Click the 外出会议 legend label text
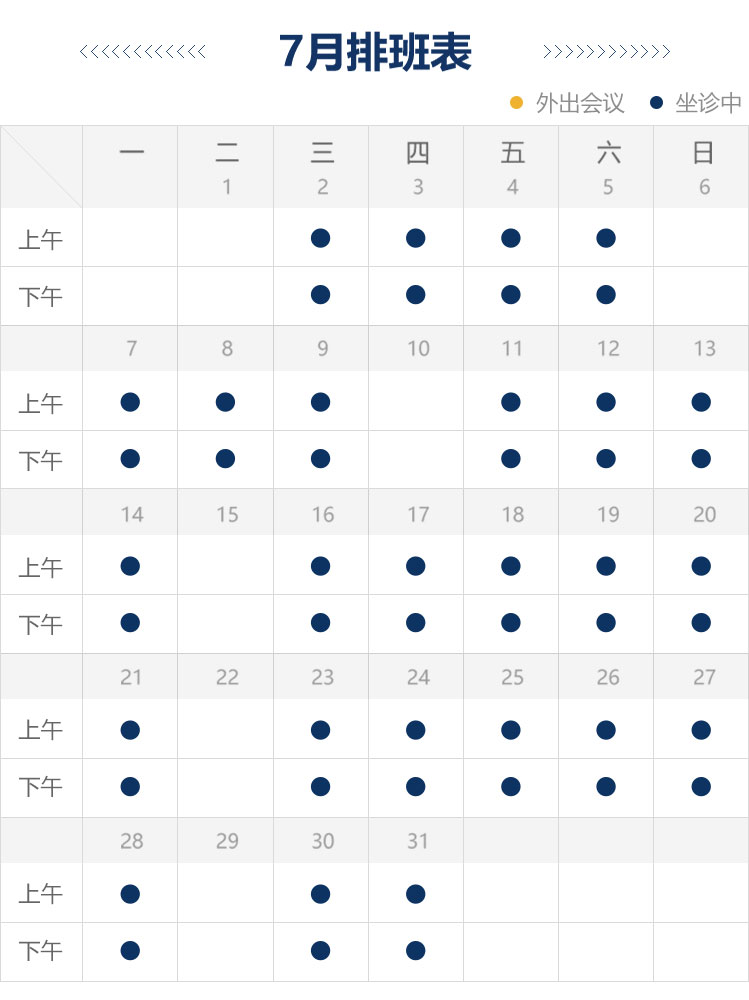 click(580, 103)
